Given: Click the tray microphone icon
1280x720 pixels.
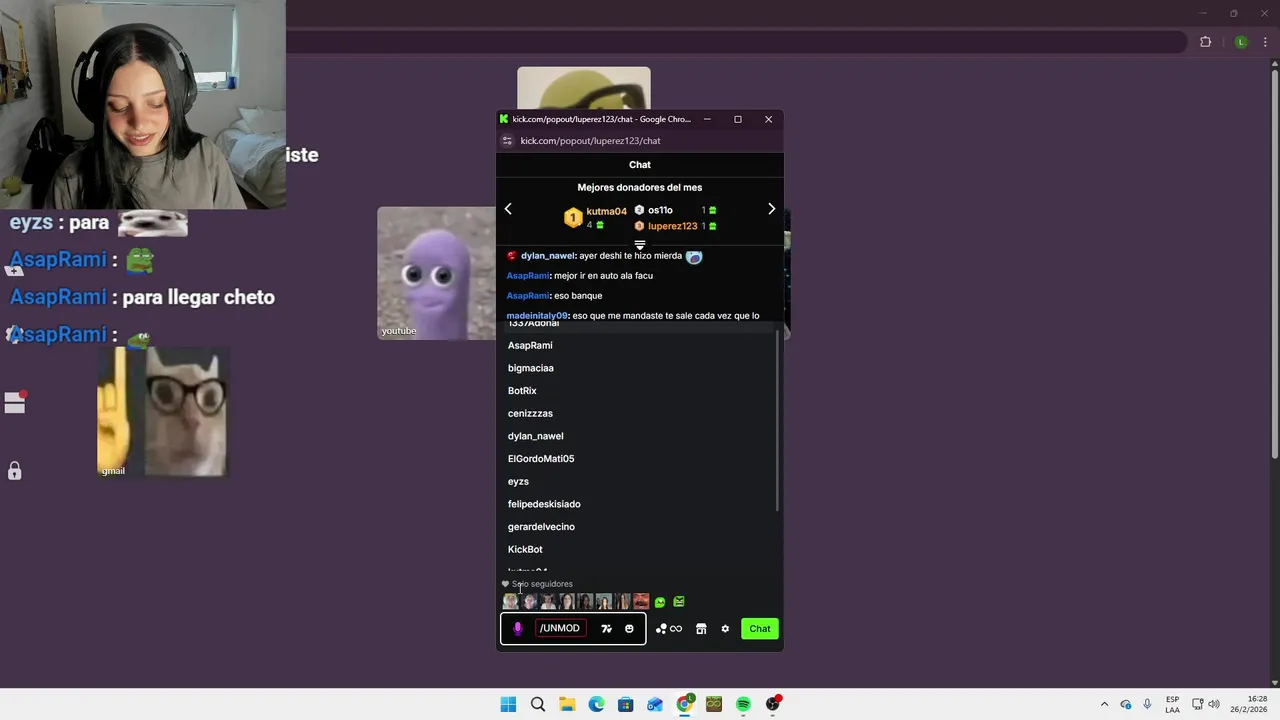Looking at the screenshot, I should click(x=1147, y=704).
